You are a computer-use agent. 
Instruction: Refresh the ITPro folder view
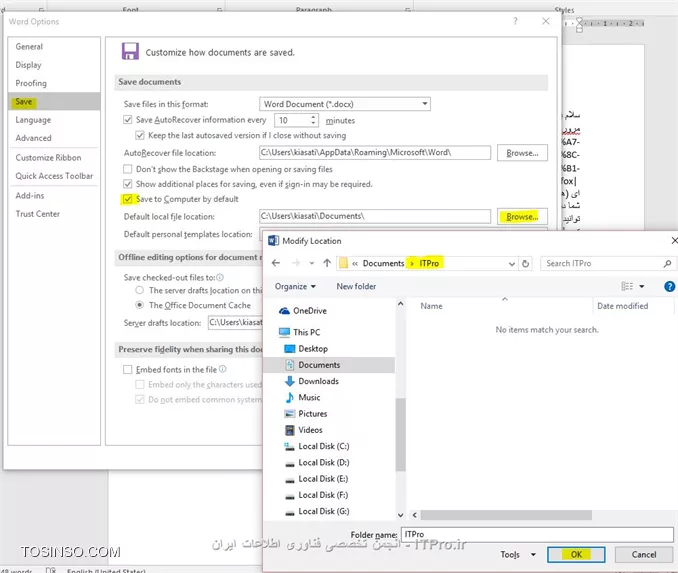pos(525,263)
